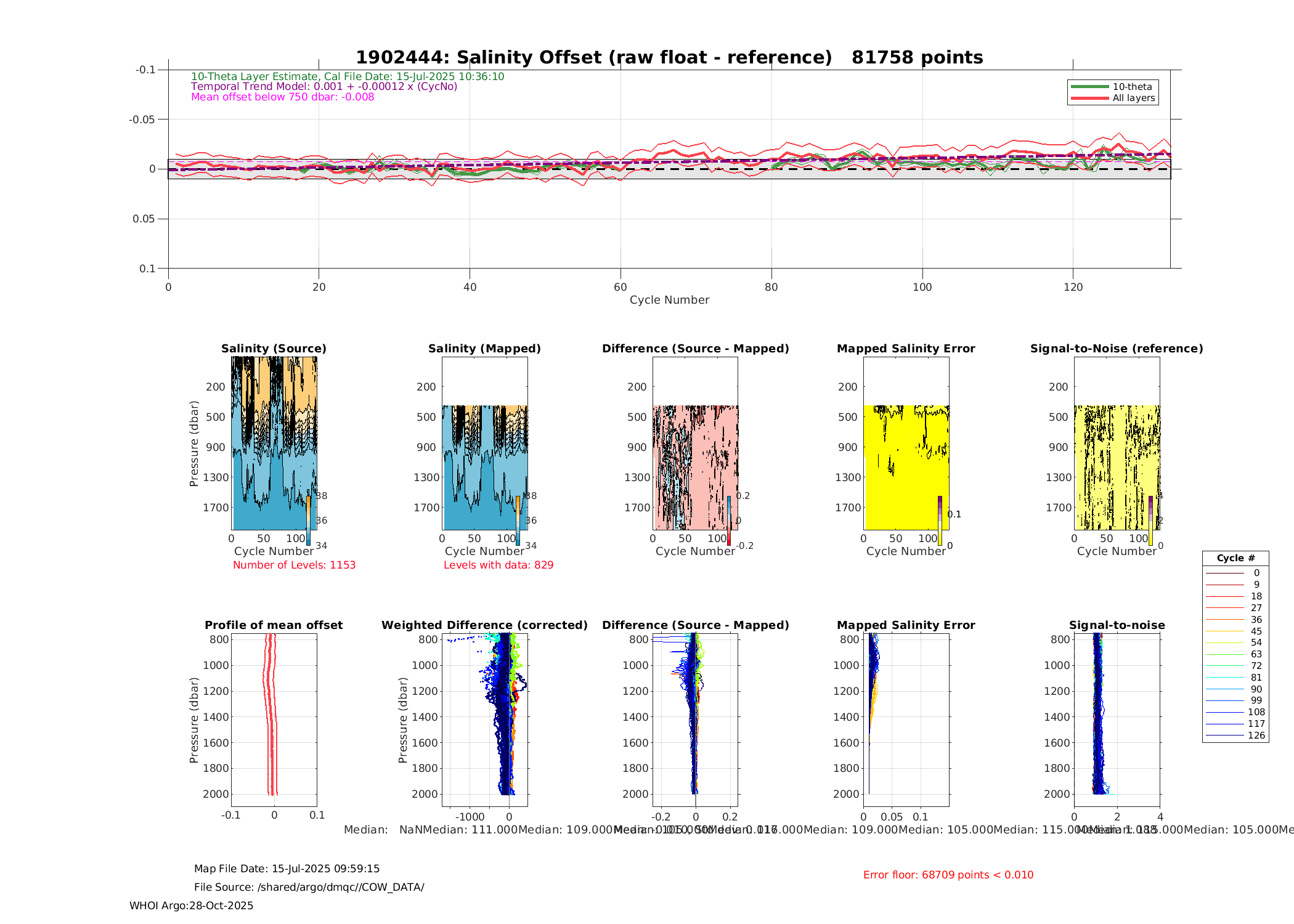Viewport: 1294px width, 924px height.
Task: Click the Error floor red annotation
Action: (x=948, y=875)
